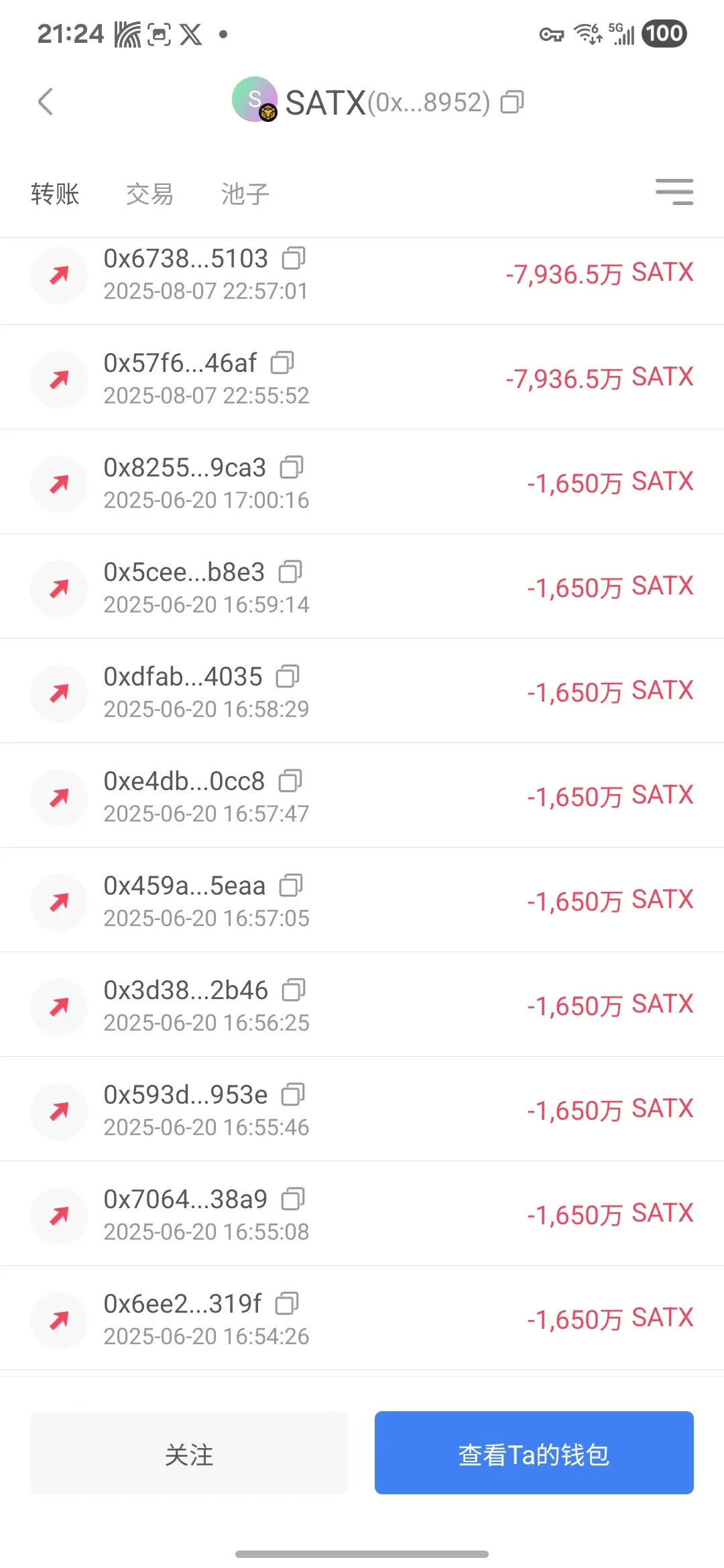Select the 转账 tab

coord(55,194)
